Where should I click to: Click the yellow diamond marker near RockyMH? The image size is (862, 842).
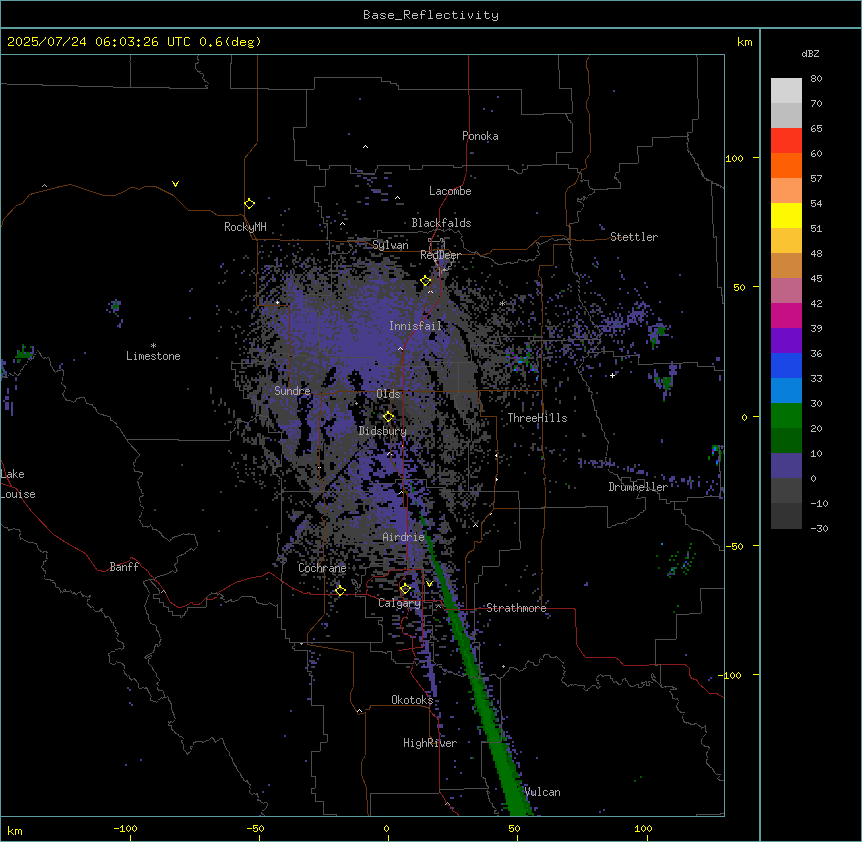click(250, 204)
